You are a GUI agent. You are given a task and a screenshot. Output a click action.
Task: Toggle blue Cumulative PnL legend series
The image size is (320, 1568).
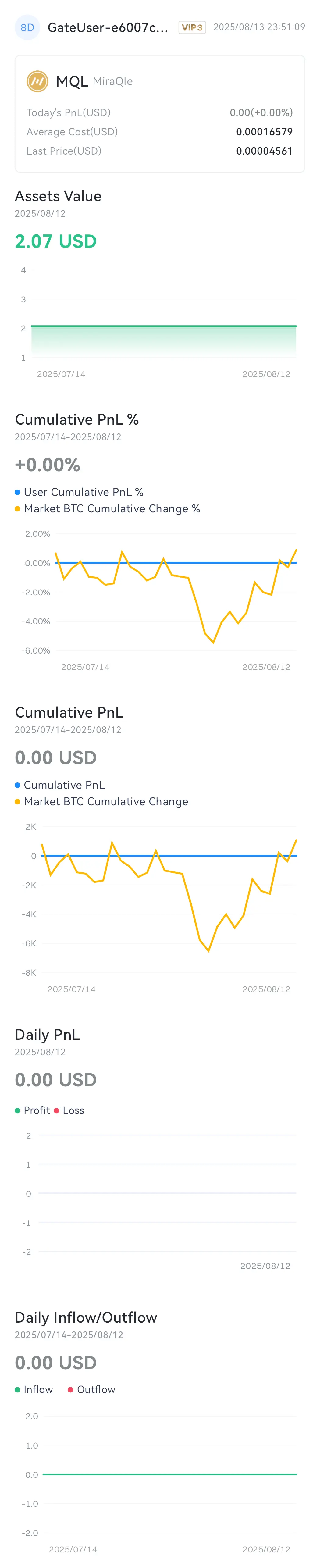[x=18, y=785]
